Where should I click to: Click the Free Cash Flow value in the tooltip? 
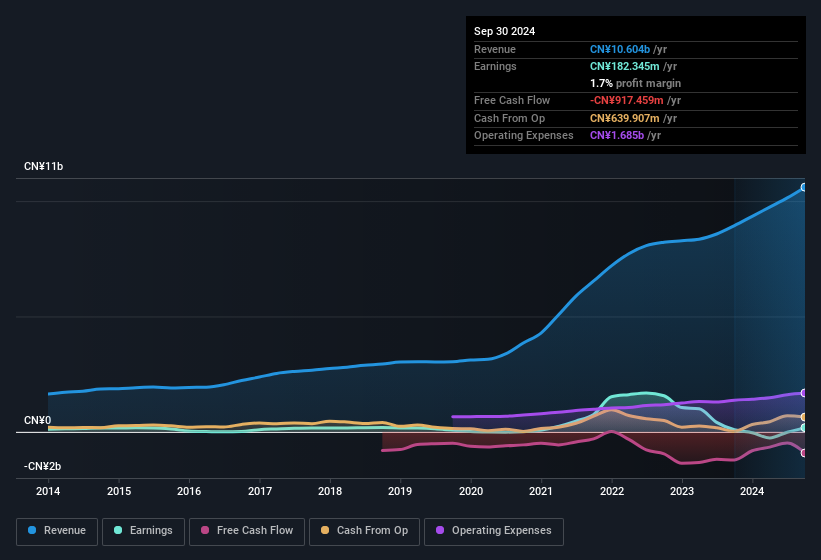(x=626, y=100)
